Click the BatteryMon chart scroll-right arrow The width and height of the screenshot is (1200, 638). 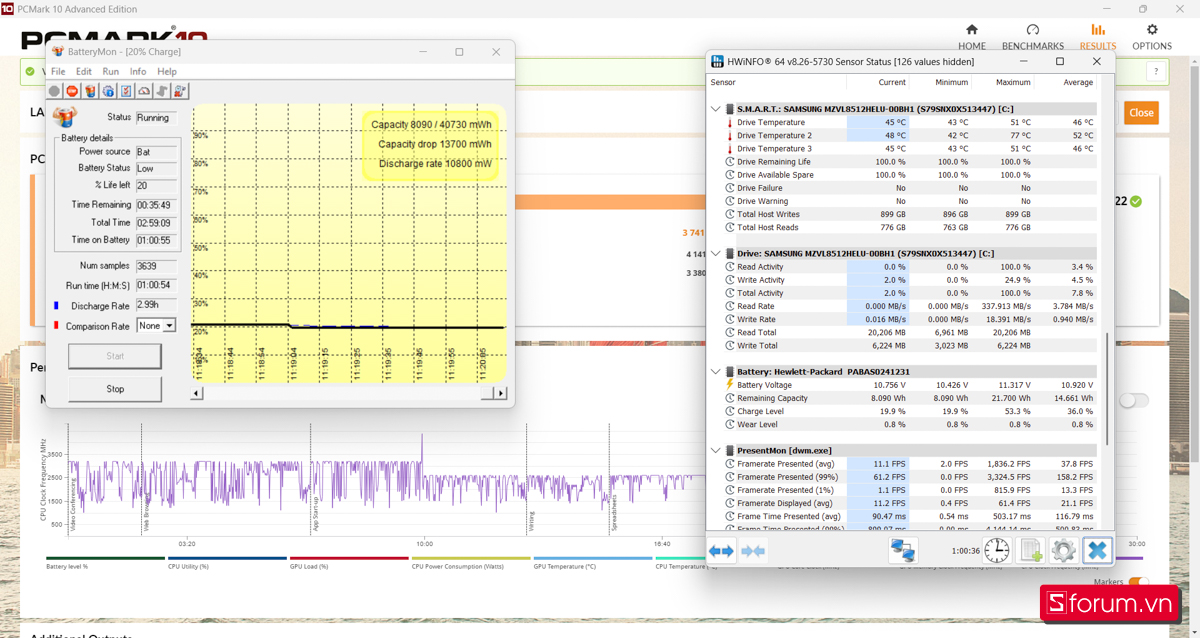[500, 393]
